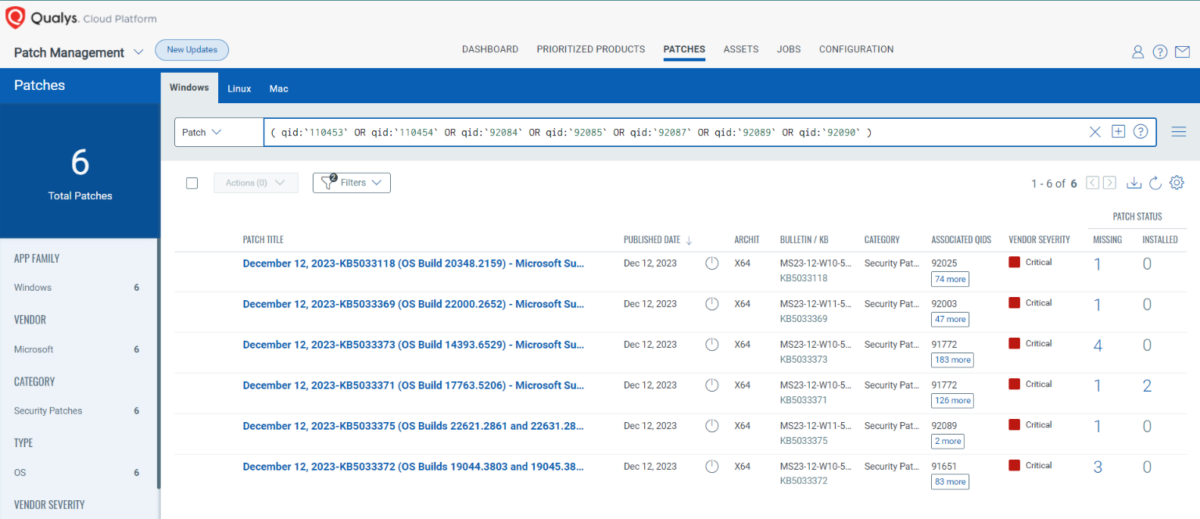Download the patch list
Screen dimensions: 1200x519
(x=1134, y=183)
